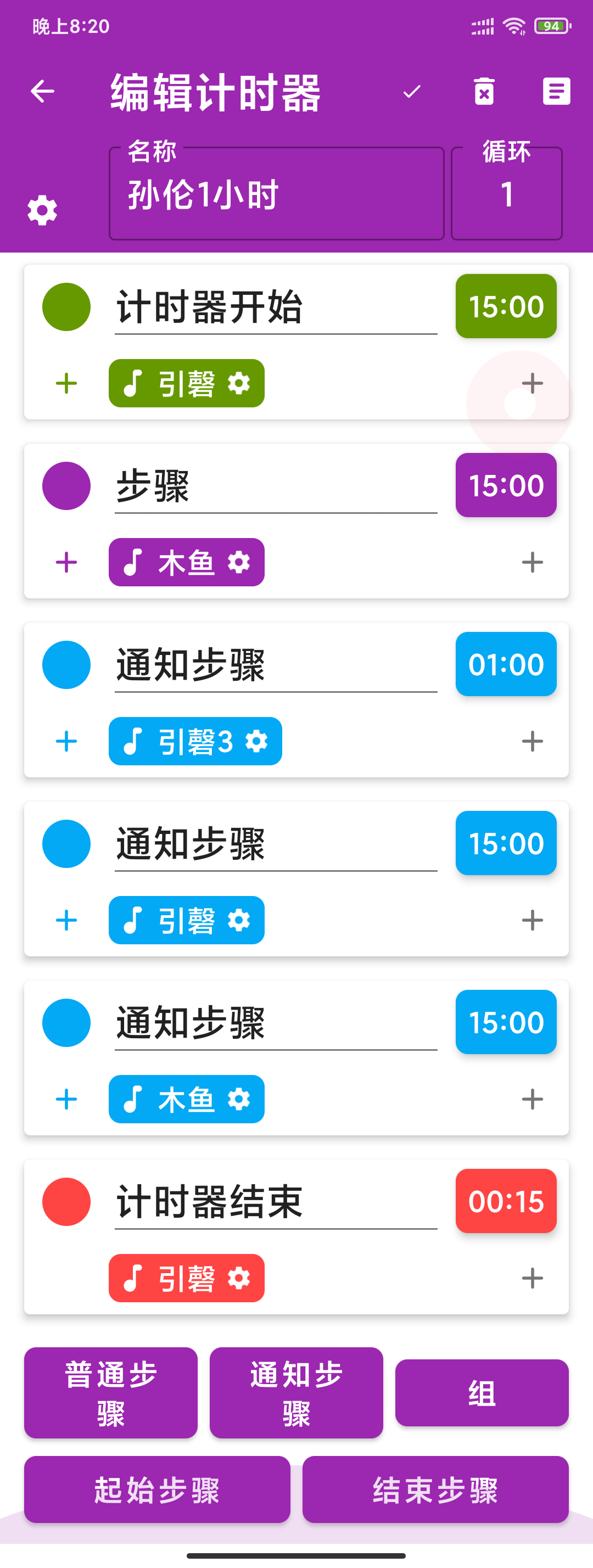Open the notes icon in header
Viewport: 593px width, 1568px height.
[556, 92]
